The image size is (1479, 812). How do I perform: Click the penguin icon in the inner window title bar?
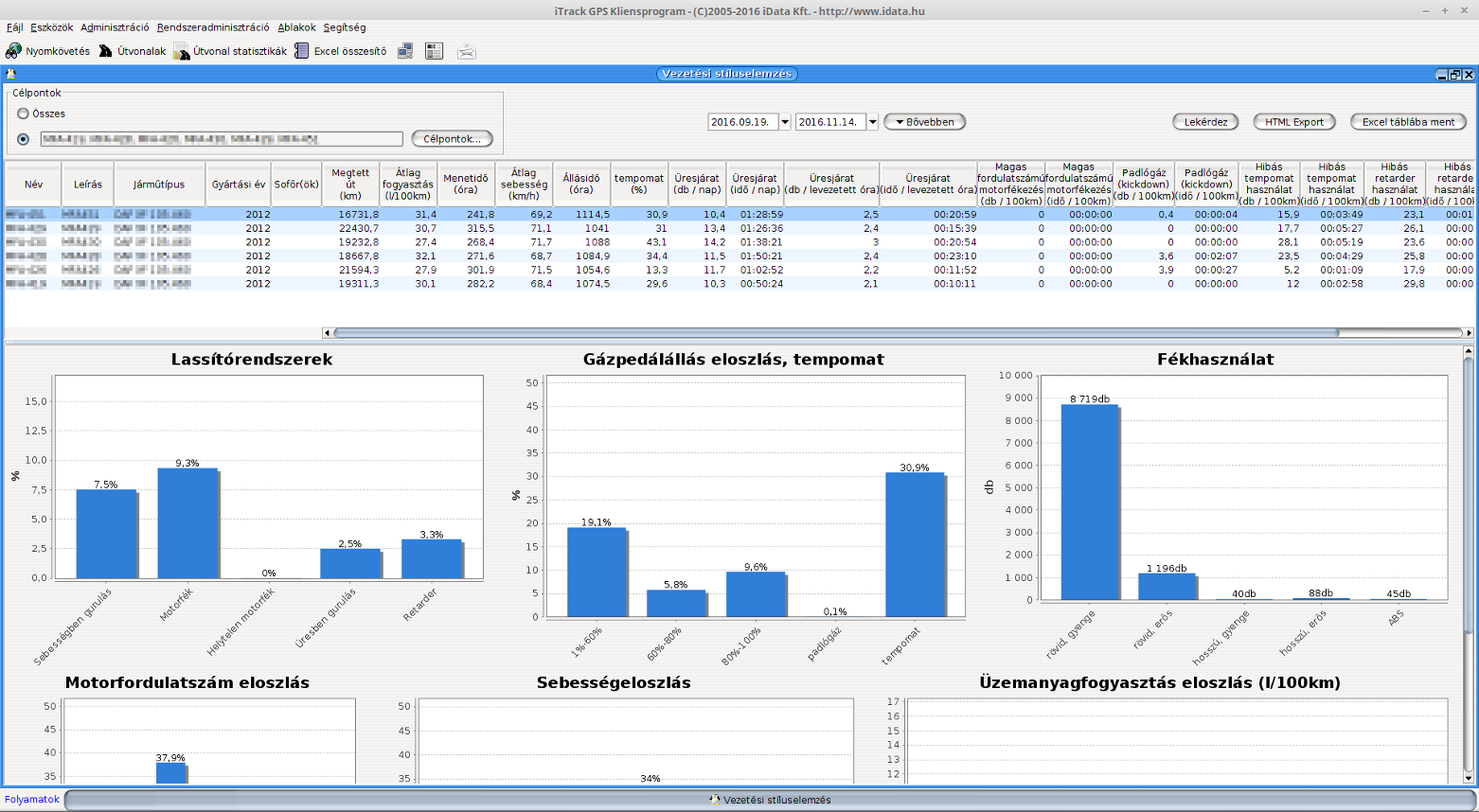(x=11, y=74)
